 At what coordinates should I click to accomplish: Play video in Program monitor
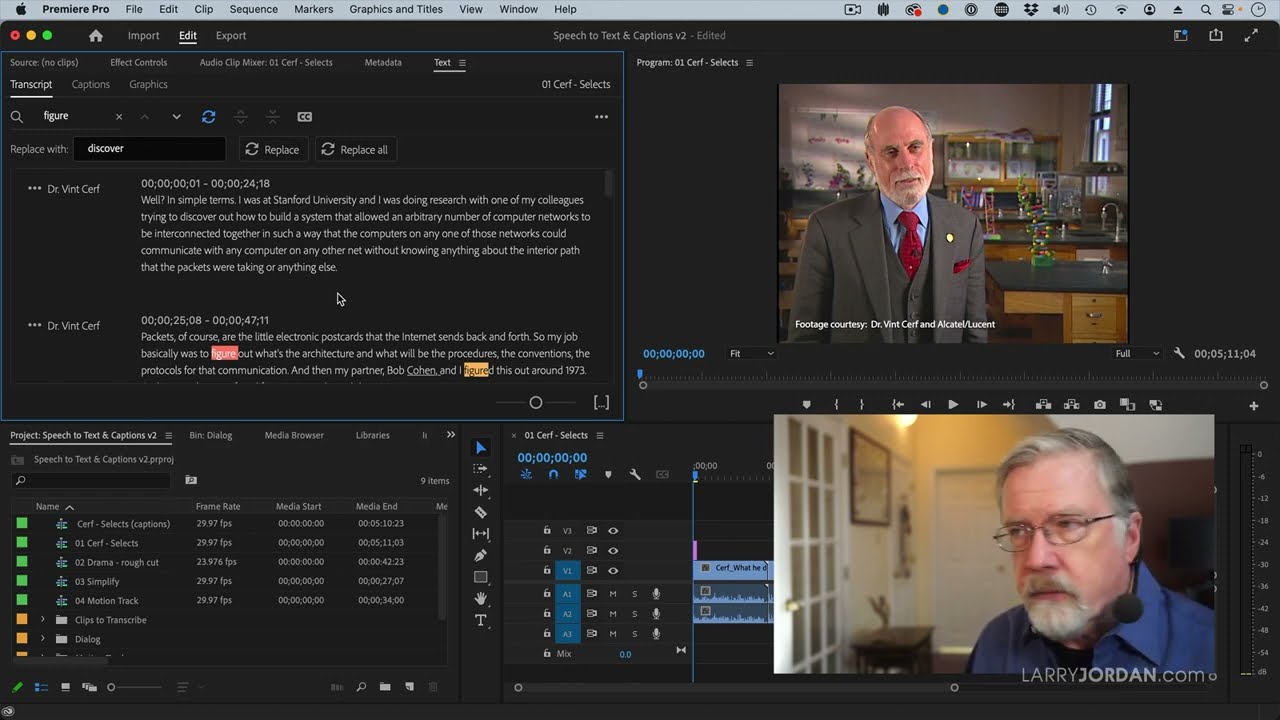tap(953, 405)
